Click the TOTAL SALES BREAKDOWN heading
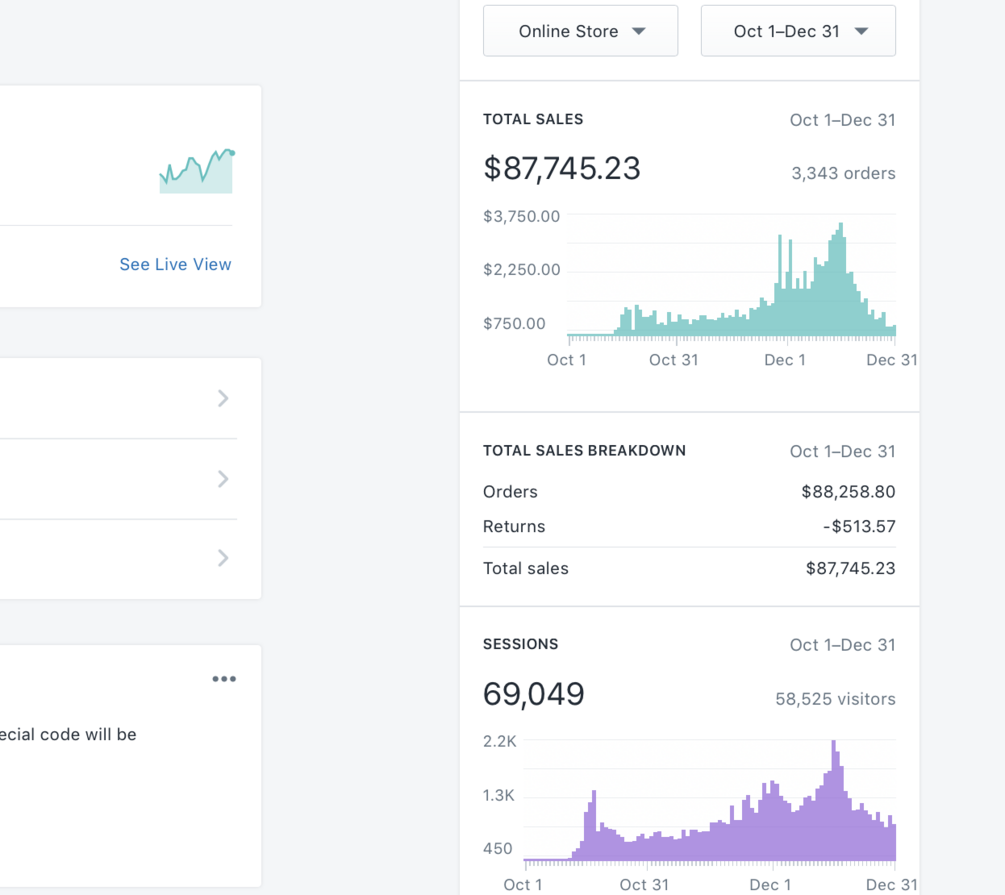Screen dimensions: 1005x895 coord(584,451)
